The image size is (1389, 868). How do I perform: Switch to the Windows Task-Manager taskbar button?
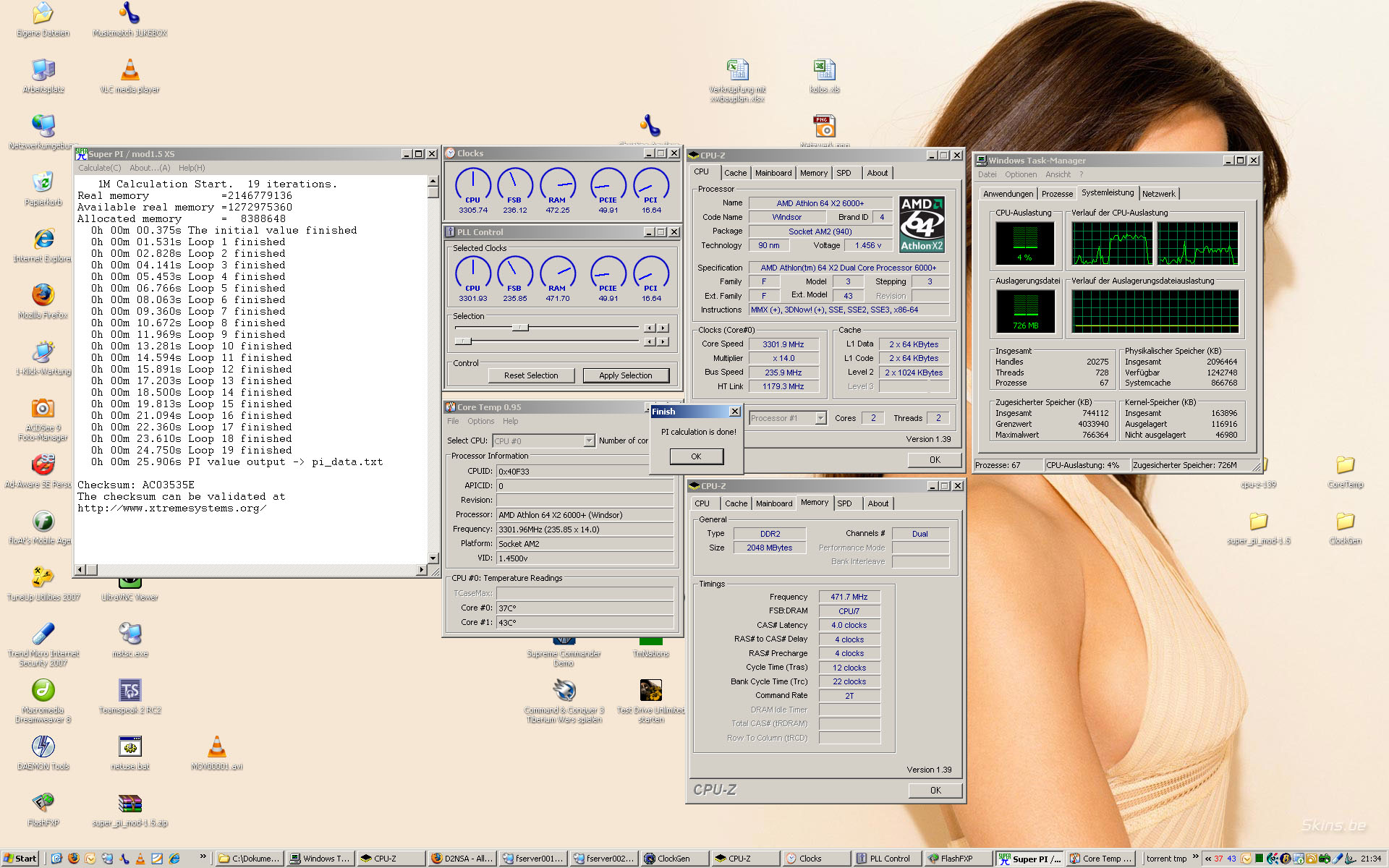pos(319,859)
